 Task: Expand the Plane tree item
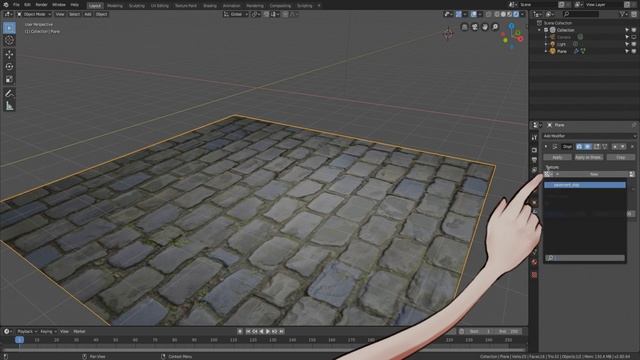pos(546,51)
